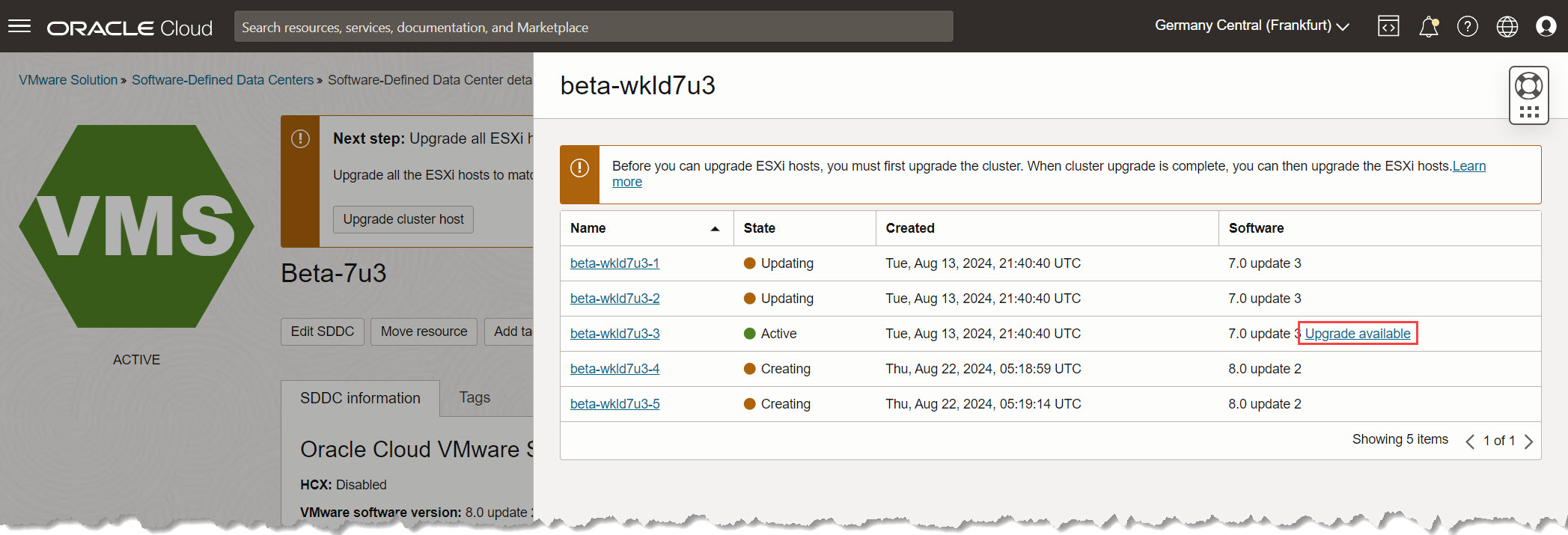This screenshot has height=535, width=1568.
Task: Open host beta-wkld7u3-2
Action: (614, 299)
